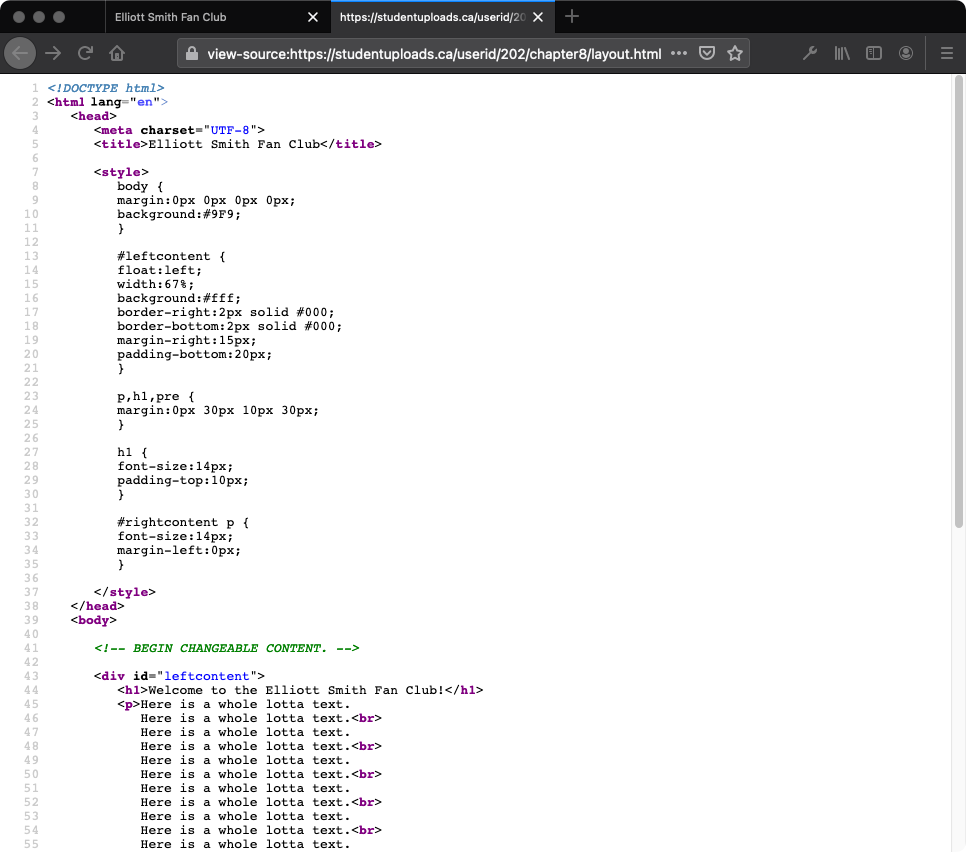Go forward with the forward arrow button
The image size is (966, 852).
(53, 54)
